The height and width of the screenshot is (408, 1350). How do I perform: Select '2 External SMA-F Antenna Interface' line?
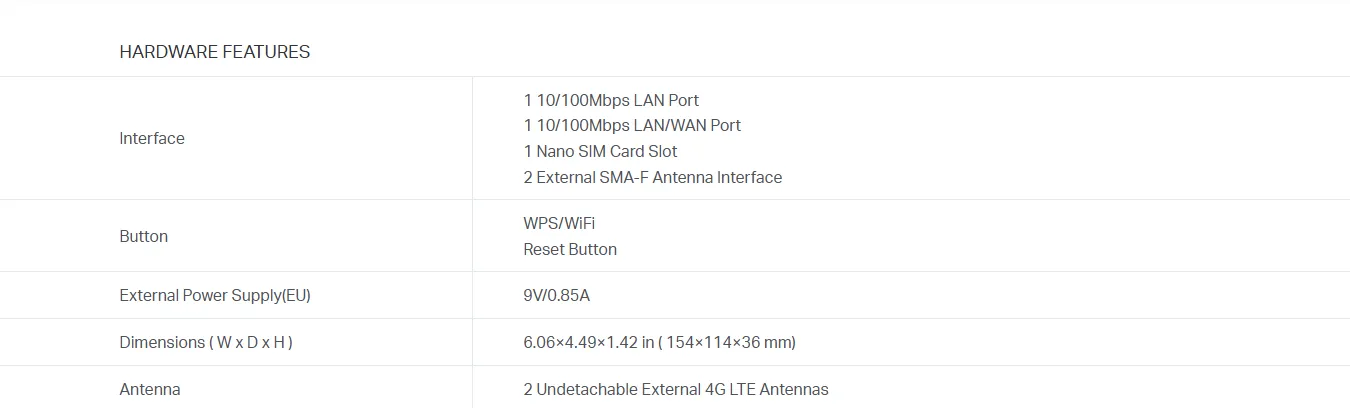[652, 178]
